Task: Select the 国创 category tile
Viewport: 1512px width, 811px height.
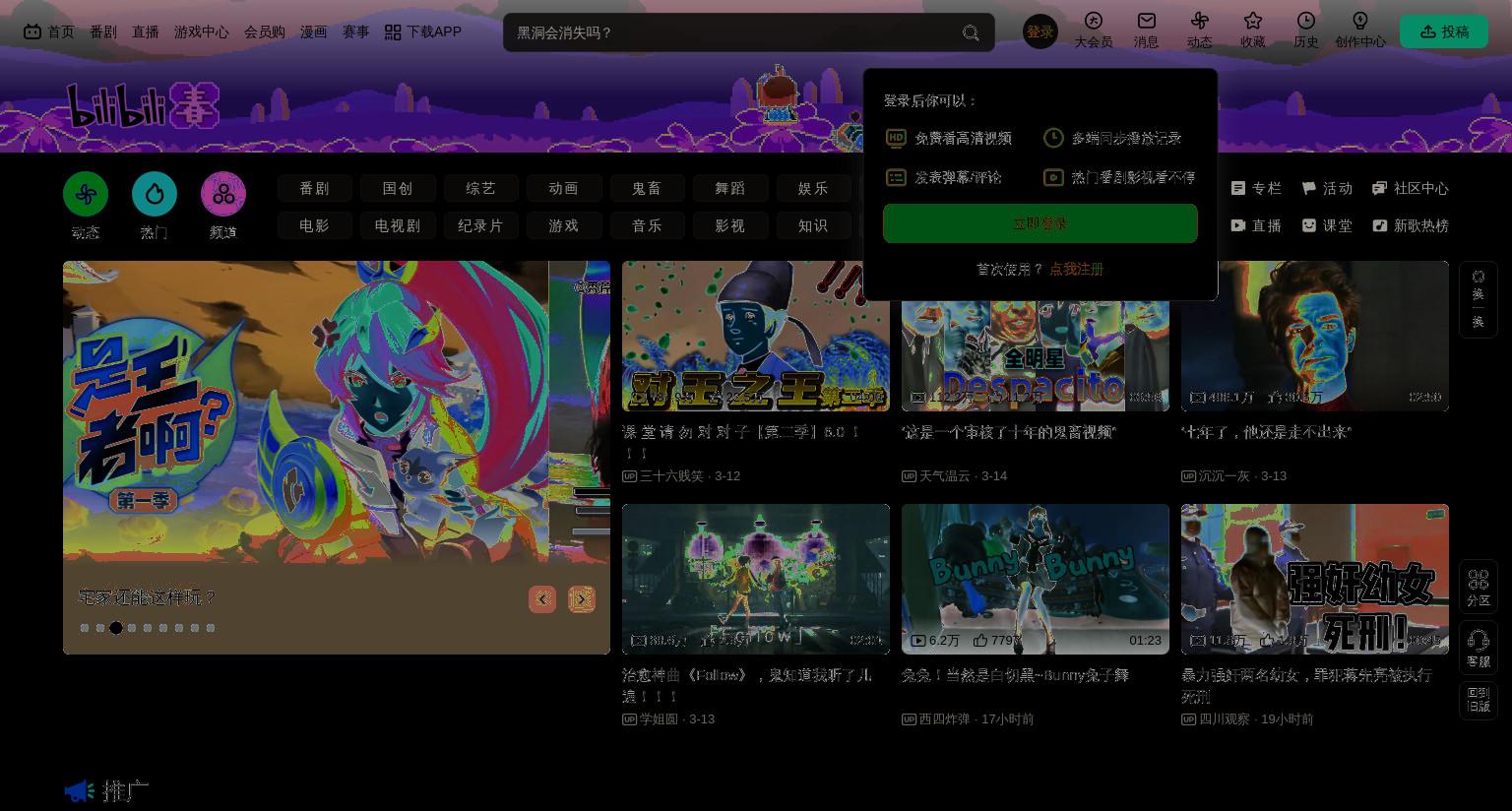Action: (398, 188)
